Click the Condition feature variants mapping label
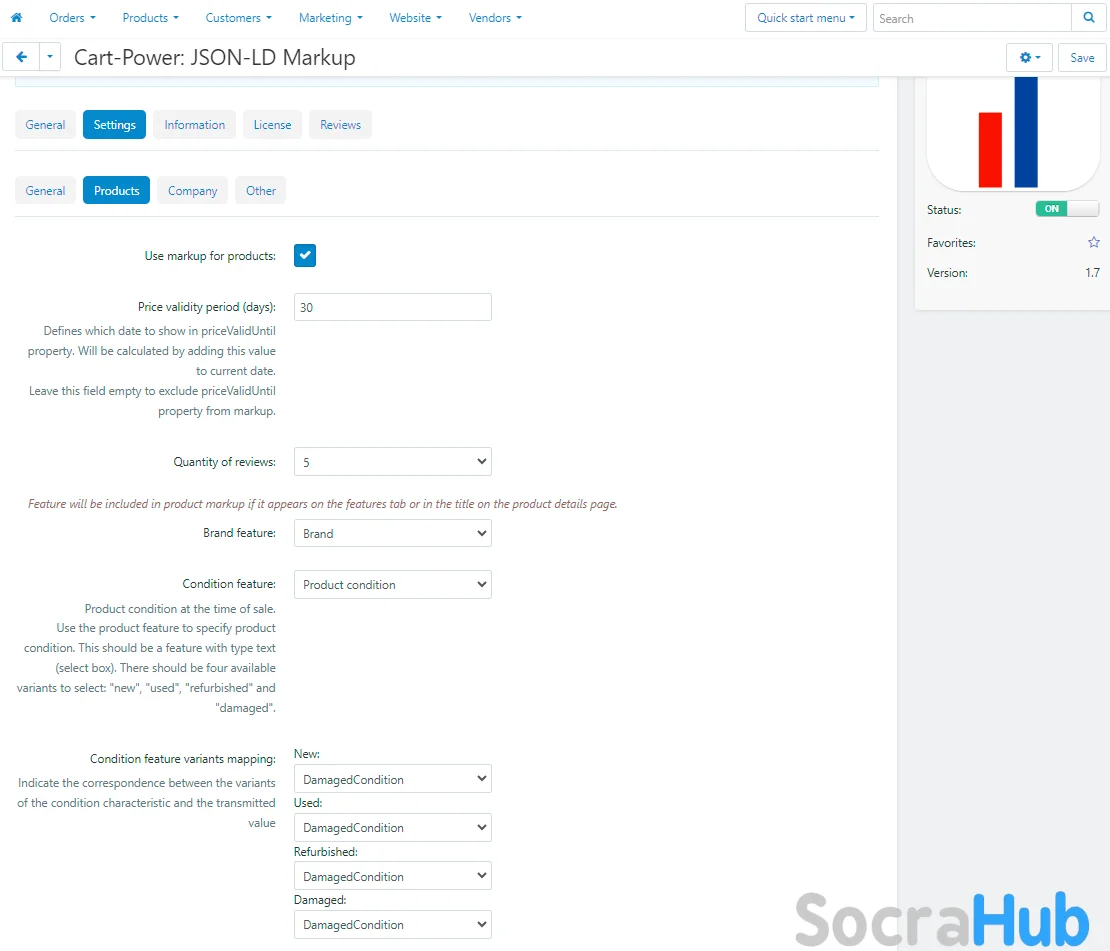The width and height of the screenshot is (1110, 951). coord(183,759)
